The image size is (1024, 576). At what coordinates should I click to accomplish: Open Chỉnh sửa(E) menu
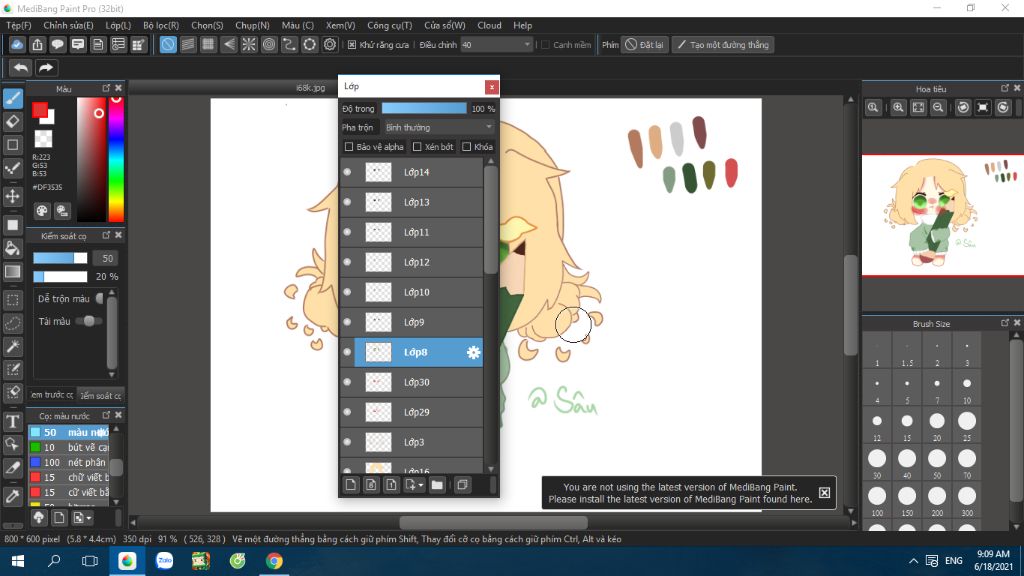69,25
